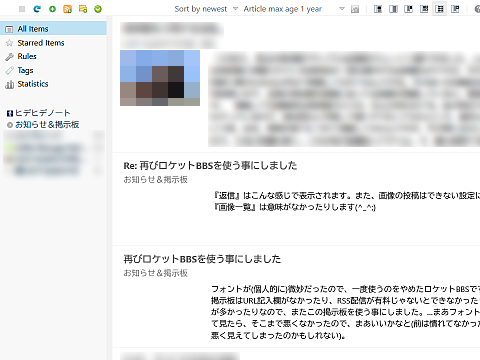This screenshot has height=360, width=480.
Task: Click the add new folder icon
Action: 83,9
